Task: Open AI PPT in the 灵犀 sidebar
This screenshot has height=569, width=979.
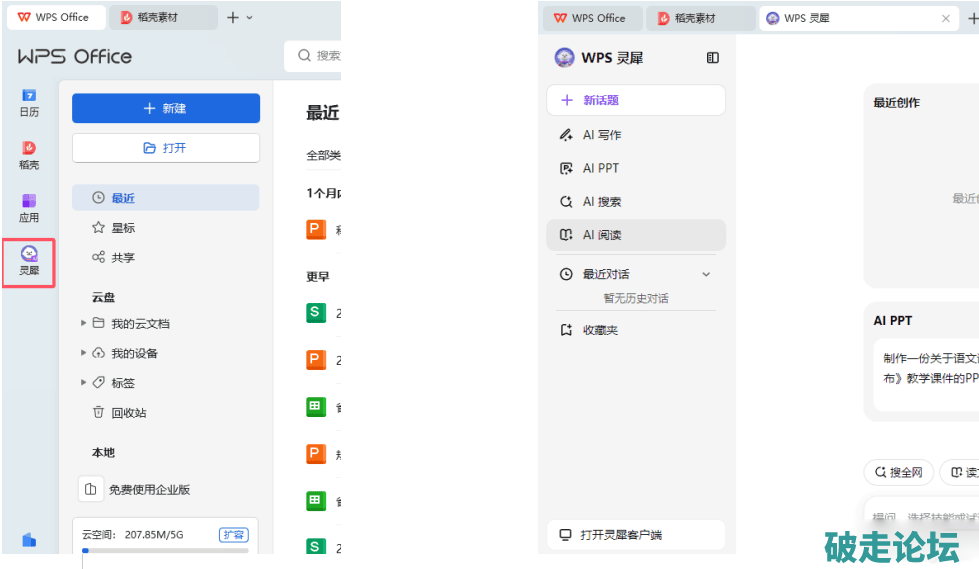Action: [600, 168]
